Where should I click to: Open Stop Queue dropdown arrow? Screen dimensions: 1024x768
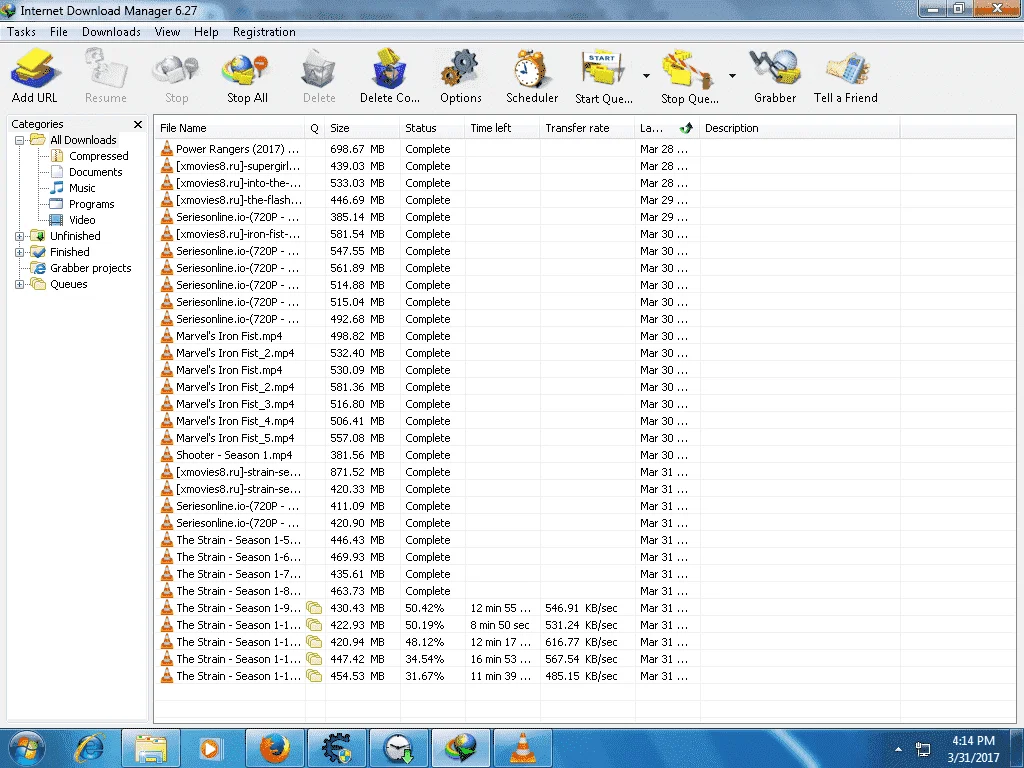tap(732, 76)
